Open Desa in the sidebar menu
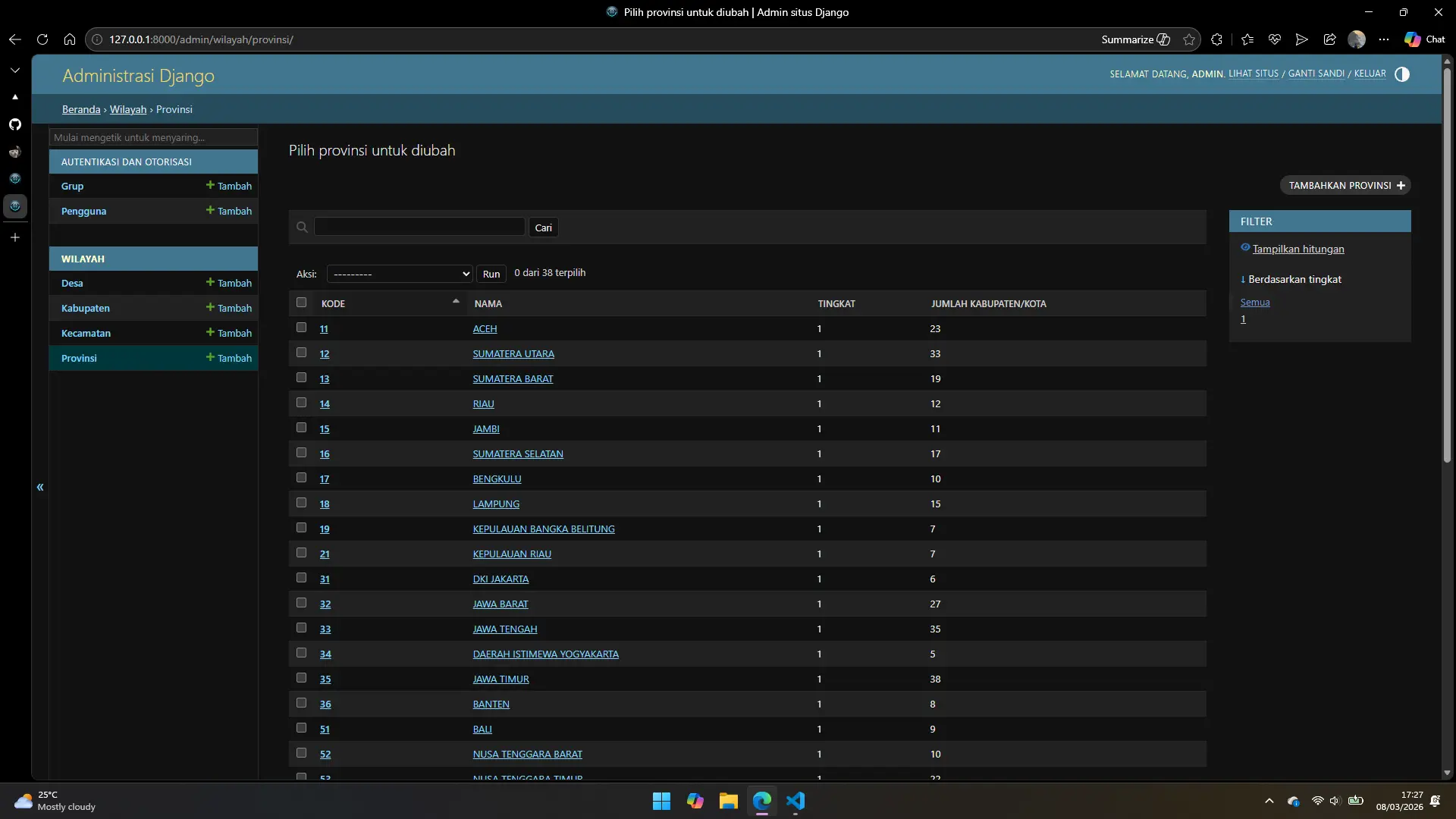The height and width of the screenshot is (819, 1456). (72, 283)
